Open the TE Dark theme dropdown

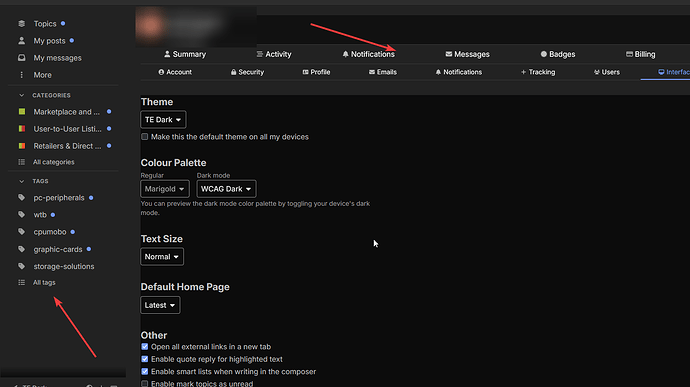point(163,120)
